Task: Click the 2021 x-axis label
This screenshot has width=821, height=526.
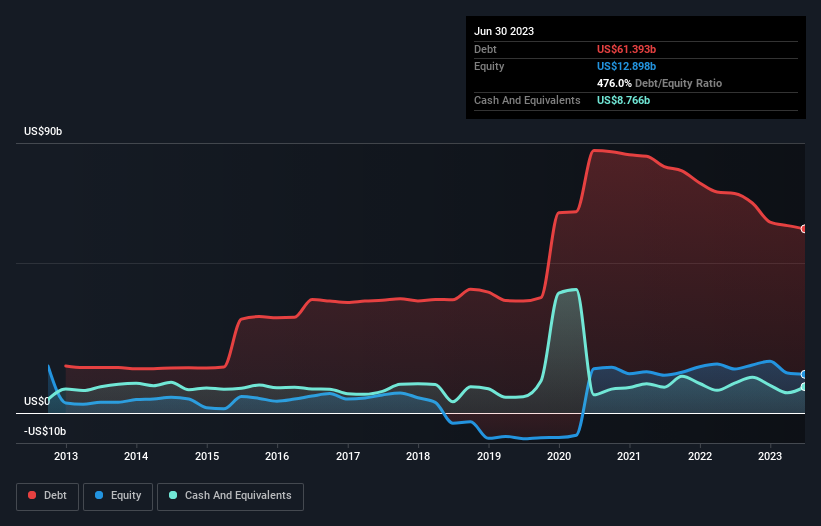Action: [629, 456]
